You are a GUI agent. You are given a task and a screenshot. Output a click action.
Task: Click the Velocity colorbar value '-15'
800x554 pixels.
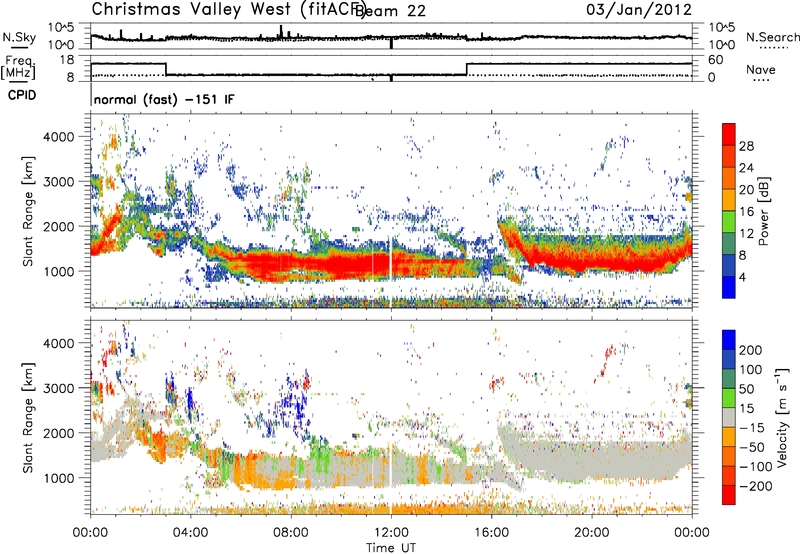point(752,428)
